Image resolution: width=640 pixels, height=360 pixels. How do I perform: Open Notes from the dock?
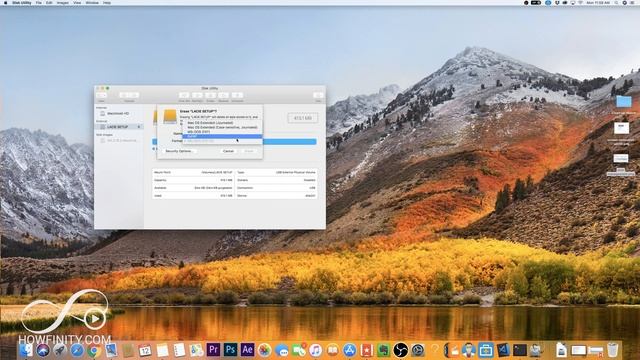(x=162, y=350)
